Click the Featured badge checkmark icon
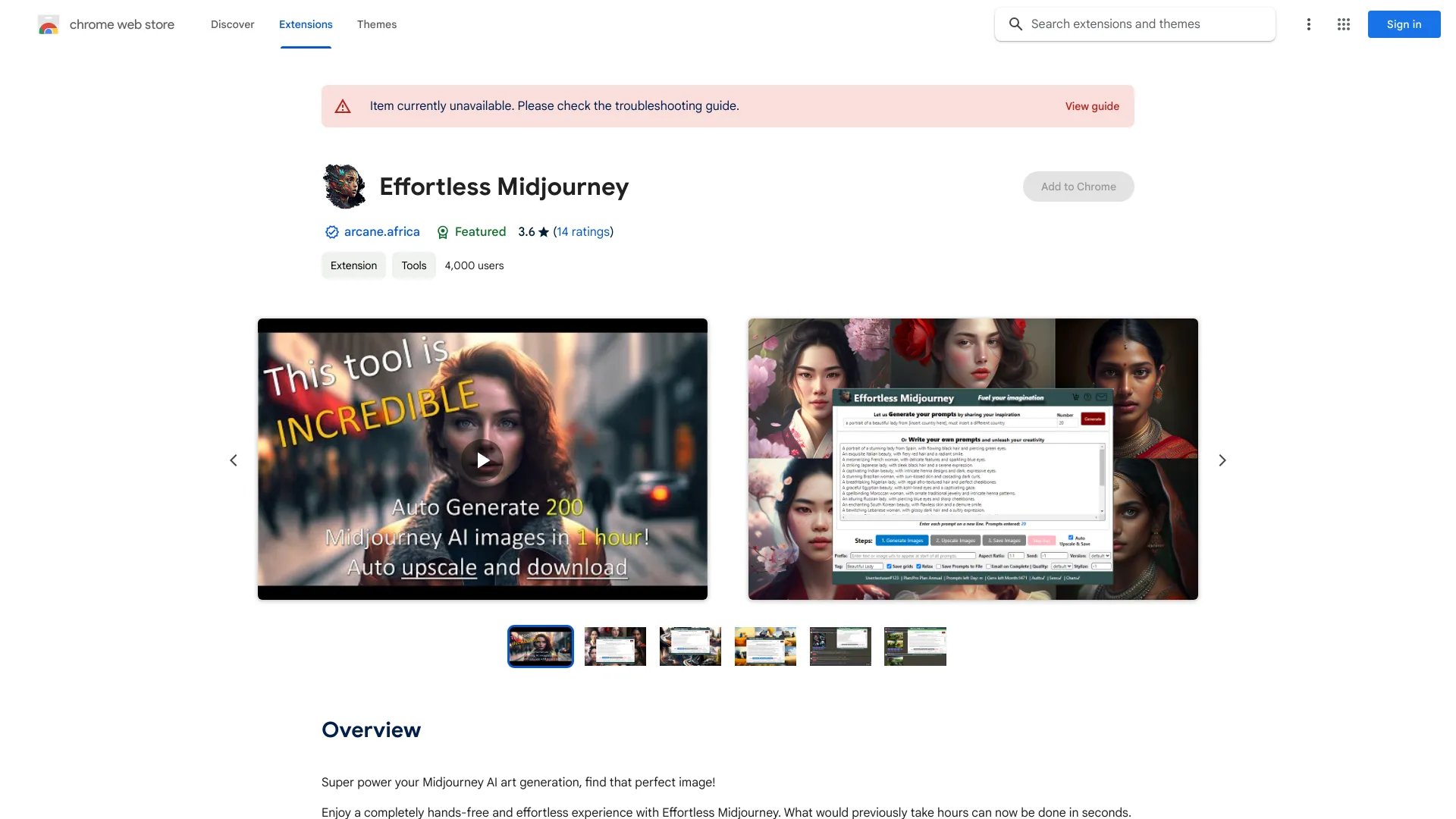Image resolution: width=1456 pixels, height=819 pixels. 442,232
